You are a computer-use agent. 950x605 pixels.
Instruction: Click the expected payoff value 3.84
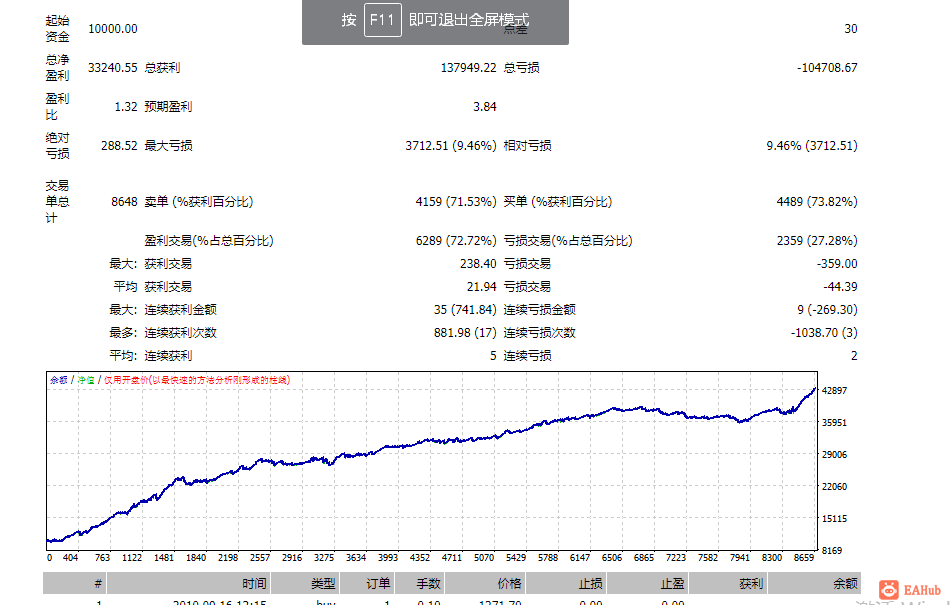485,107
